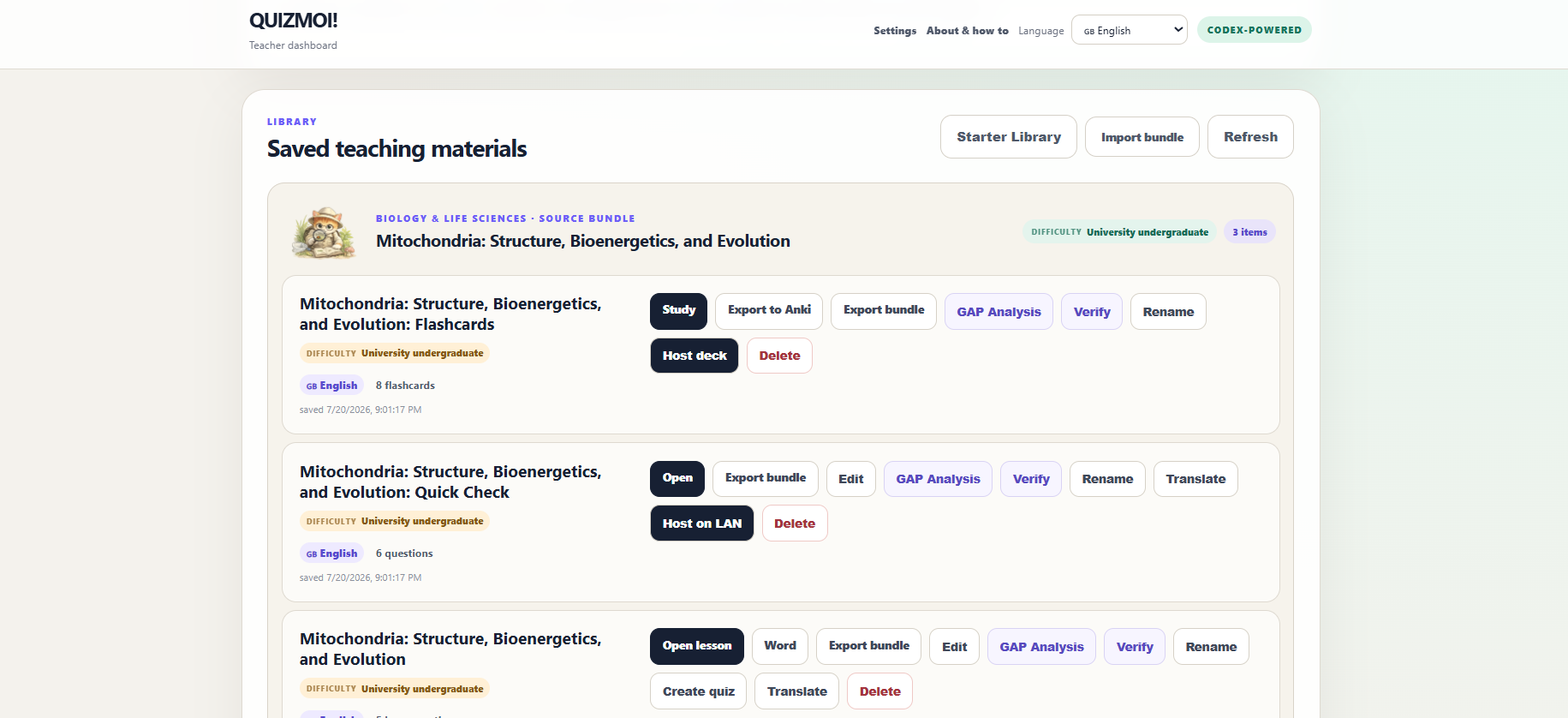The image size is (1568, 718).
Task: Refresh the saved materials library
Action: [1250, 137]
